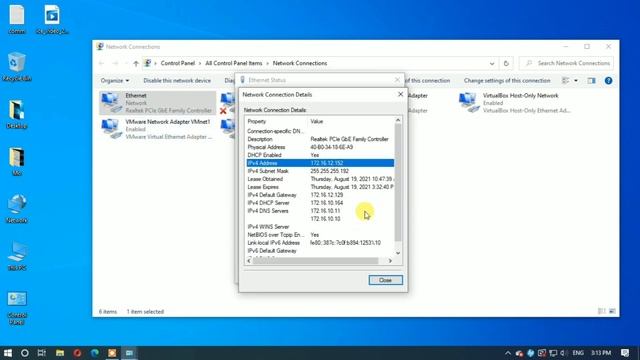Open the Organize dropdown menu
The image size is (640, 360).
115,80
